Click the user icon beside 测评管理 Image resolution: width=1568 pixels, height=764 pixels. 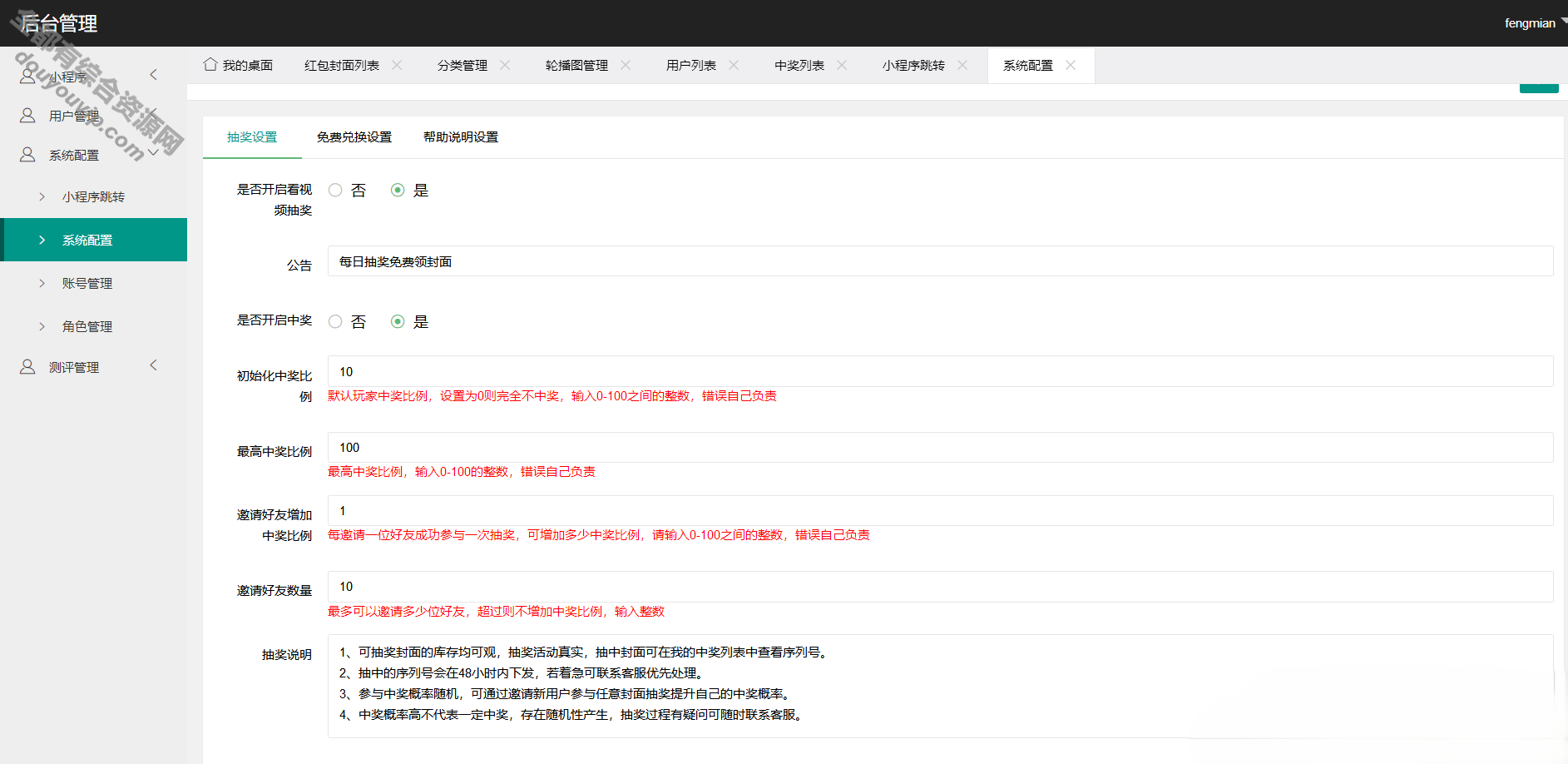(x=27, y=367)
